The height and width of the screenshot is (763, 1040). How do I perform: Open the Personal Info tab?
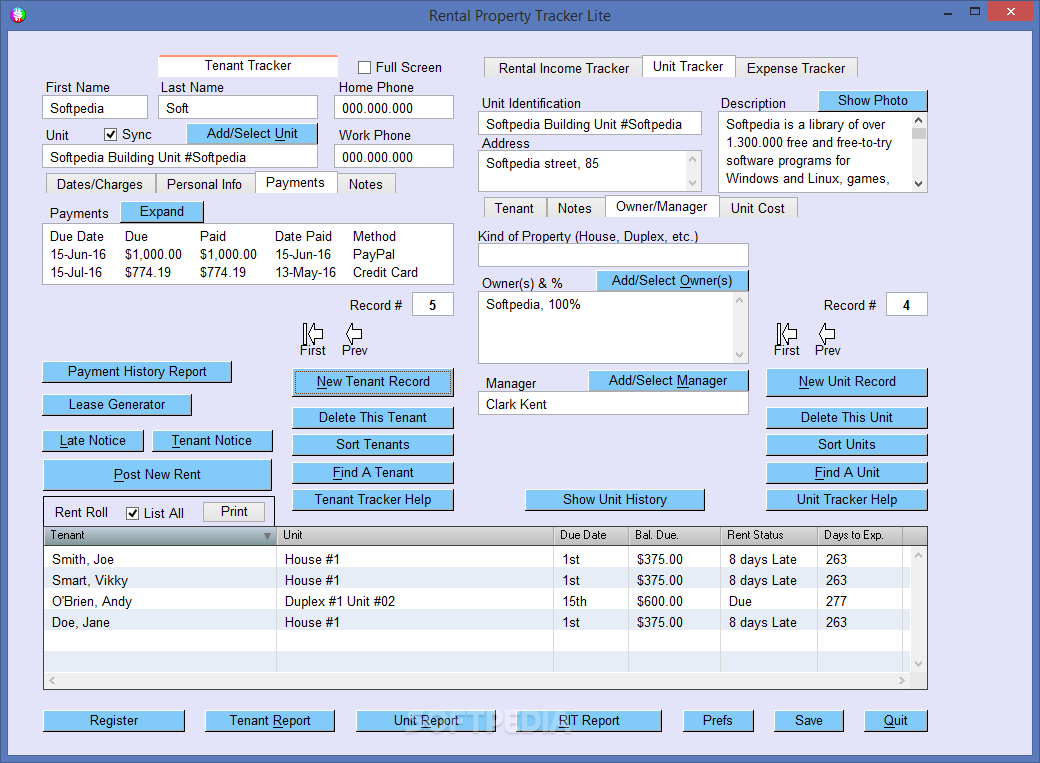point(204,184)
